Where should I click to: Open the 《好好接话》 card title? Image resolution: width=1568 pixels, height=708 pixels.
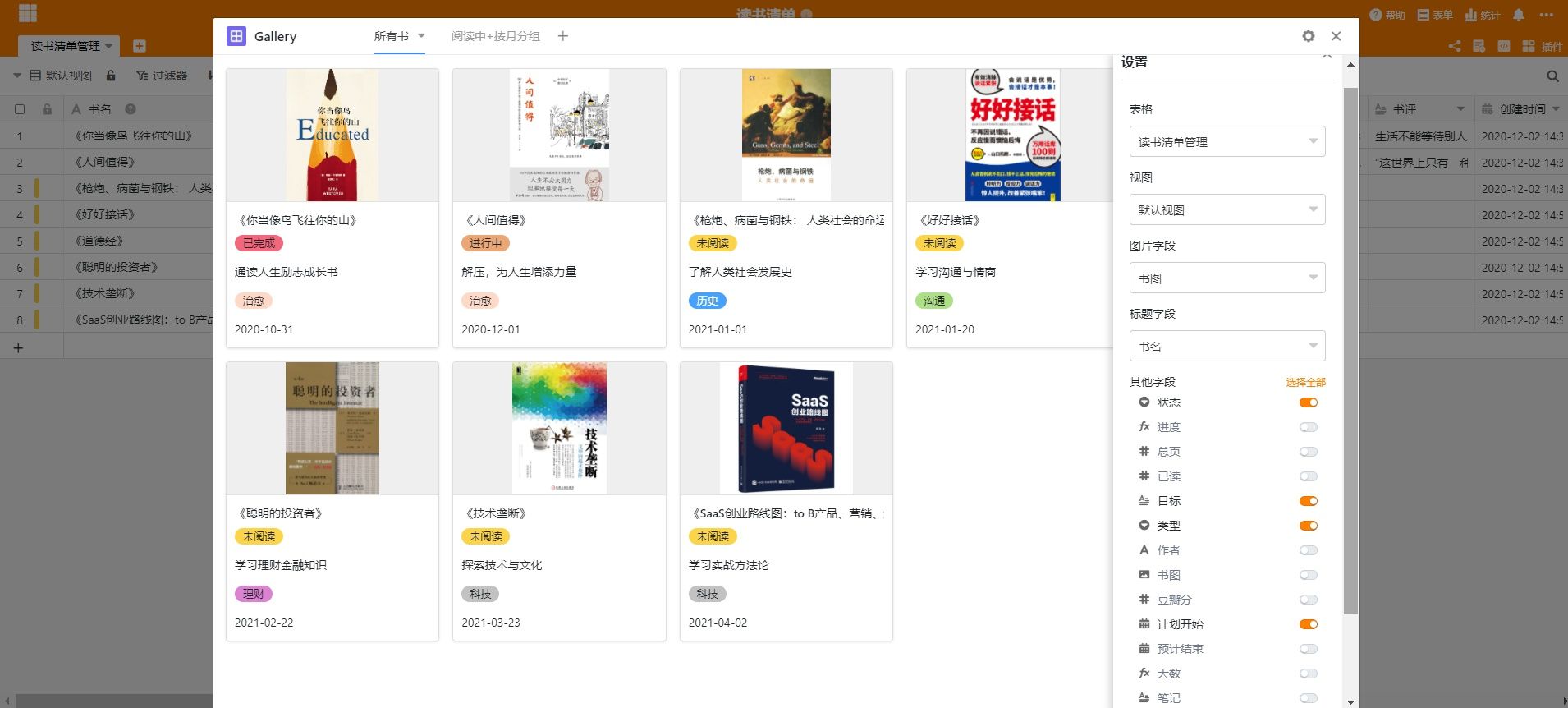pyautogui.click(x=950, y=220)
